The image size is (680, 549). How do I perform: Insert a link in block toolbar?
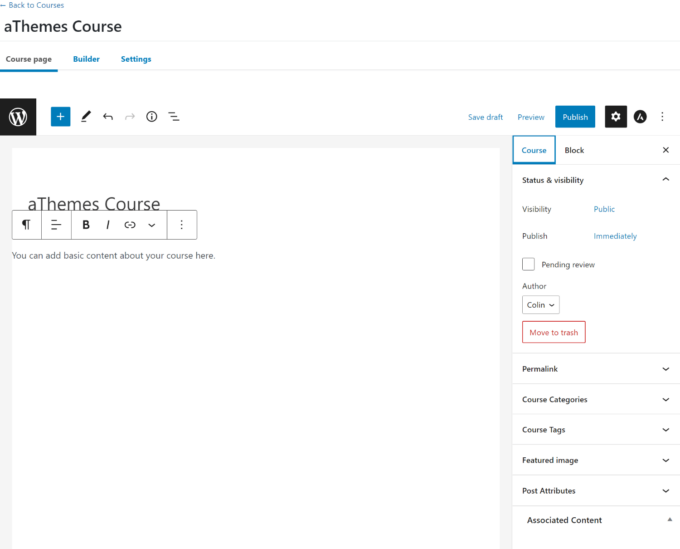[130, 225]
